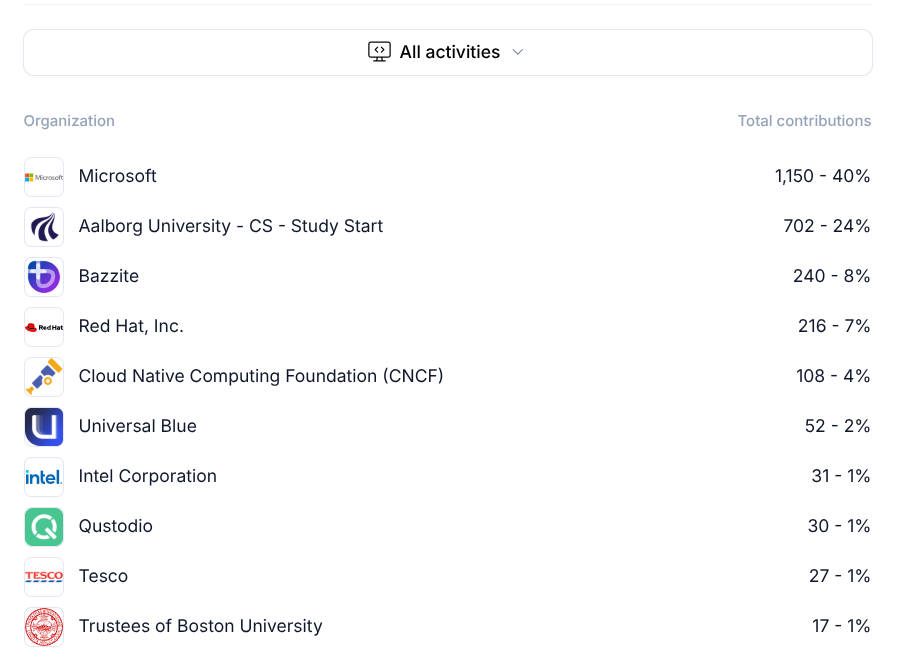Click the Qustodio logo icon
This screenshot has height=665, width=899.
[x=44, y=527]
